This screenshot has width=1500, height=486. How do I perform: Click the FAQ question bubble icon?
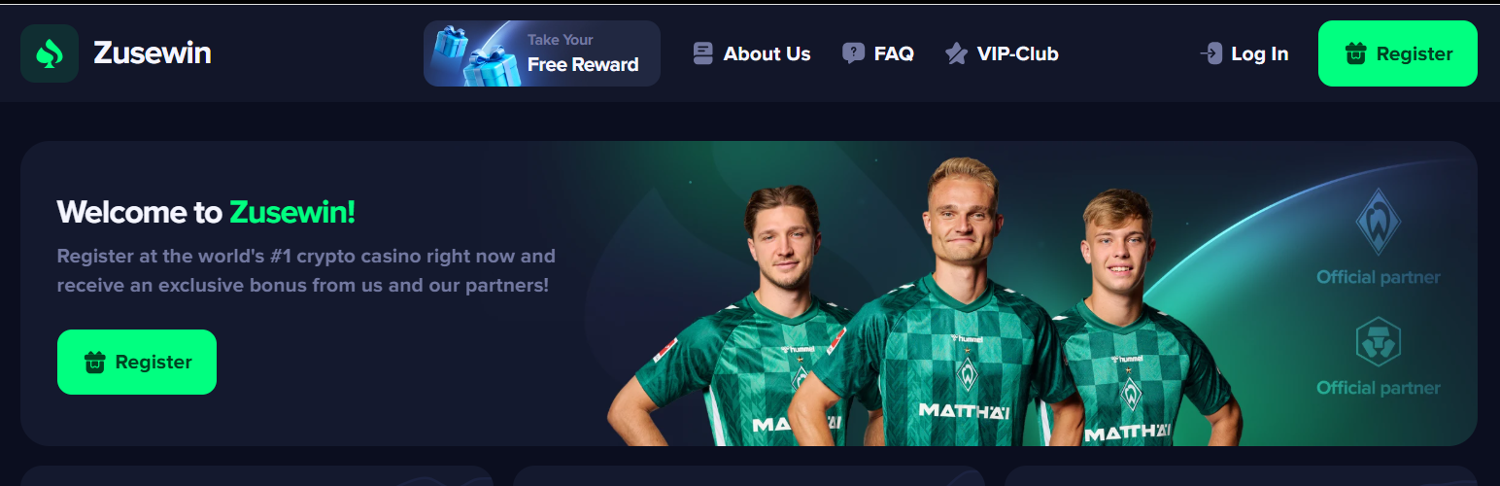(853, 54)
